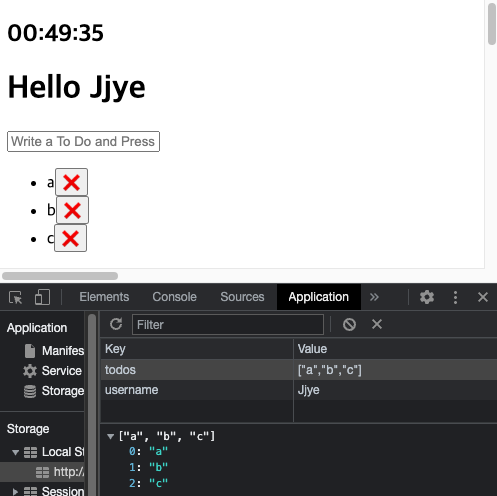Activate the inspect element picker icon
The image size is (497, 496).
16,297
